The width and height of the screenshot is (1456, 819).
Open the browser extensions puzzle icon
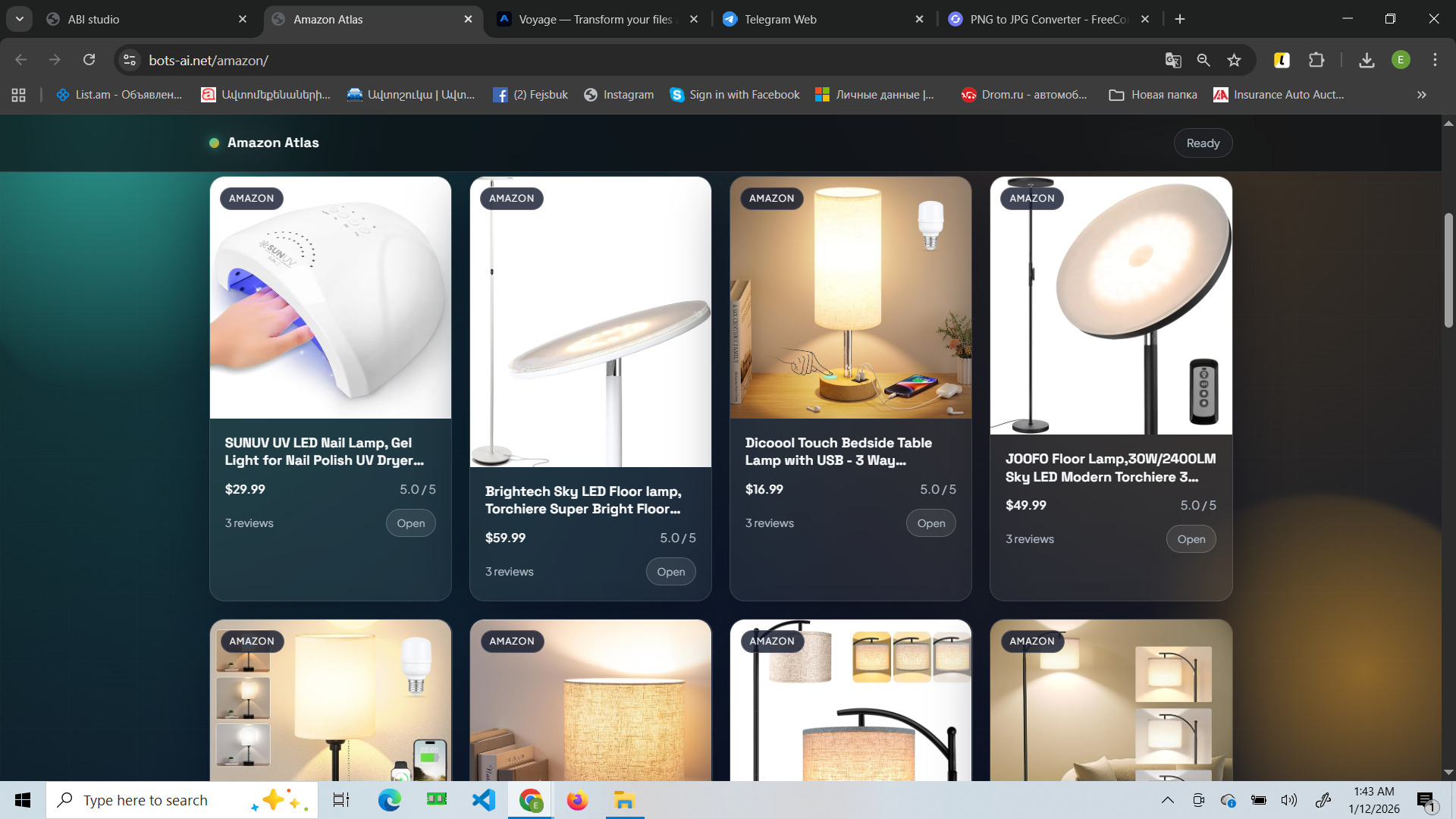click(x=1316, y=60)
